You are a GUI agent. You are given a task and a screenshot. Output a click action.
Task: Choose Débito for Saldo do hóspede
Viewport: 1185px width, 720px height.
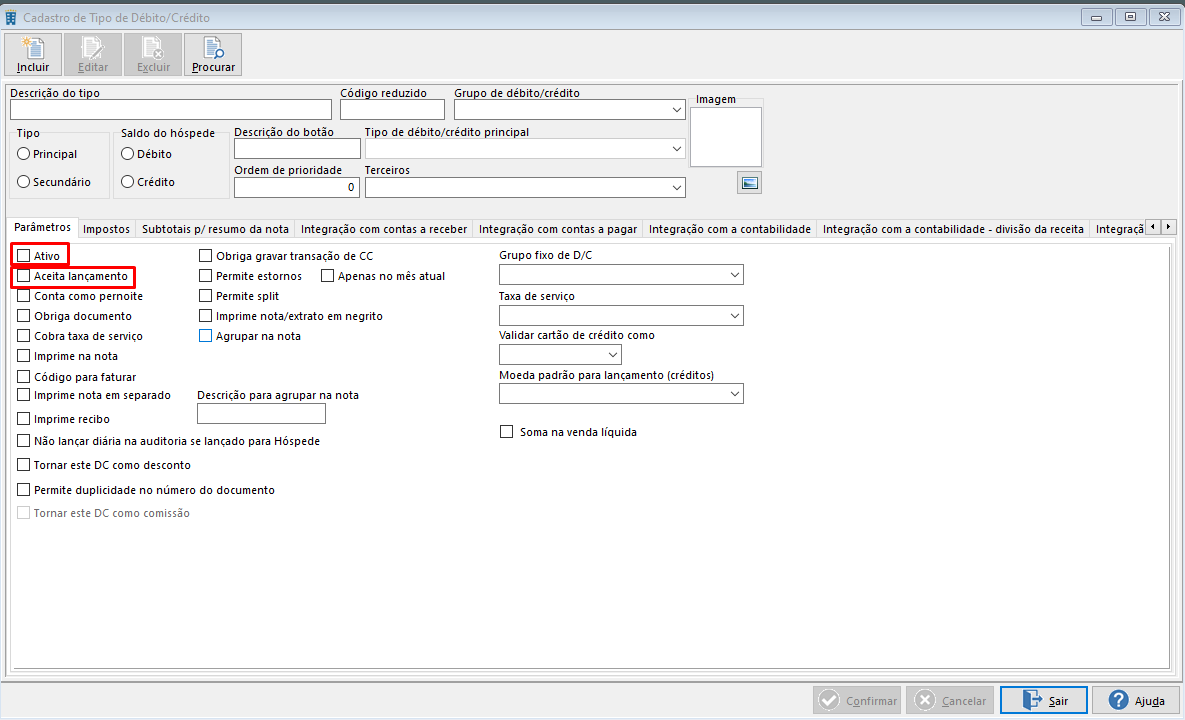128,154
